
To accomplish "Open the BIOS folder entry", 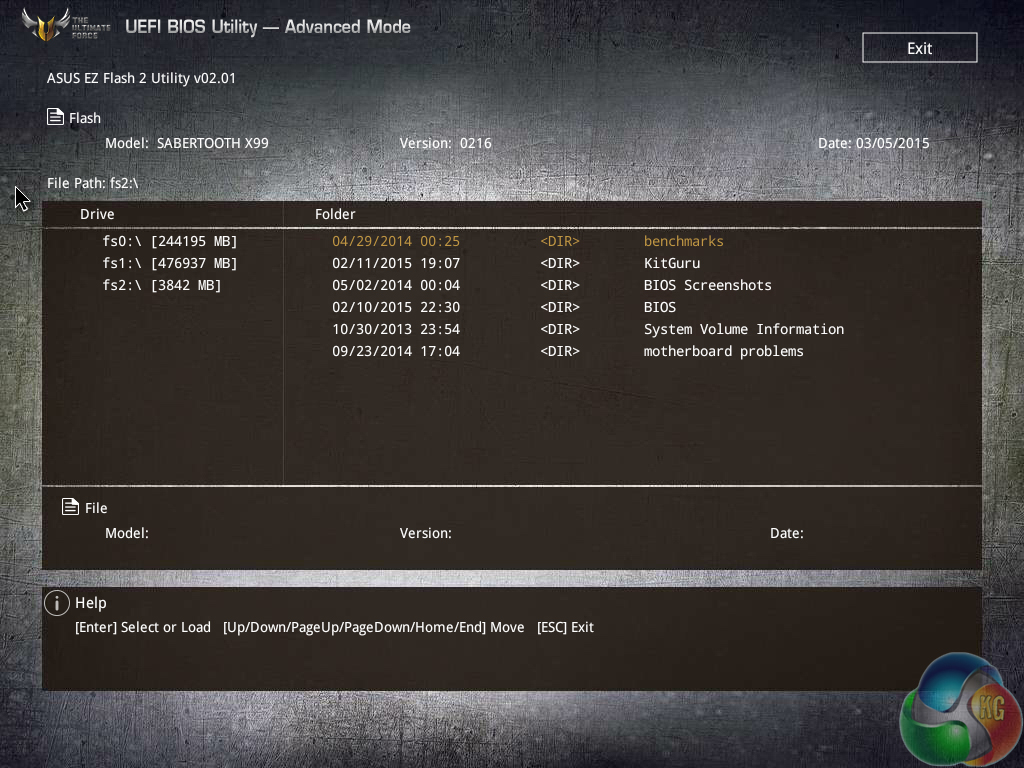I will (x=660, y=307).
